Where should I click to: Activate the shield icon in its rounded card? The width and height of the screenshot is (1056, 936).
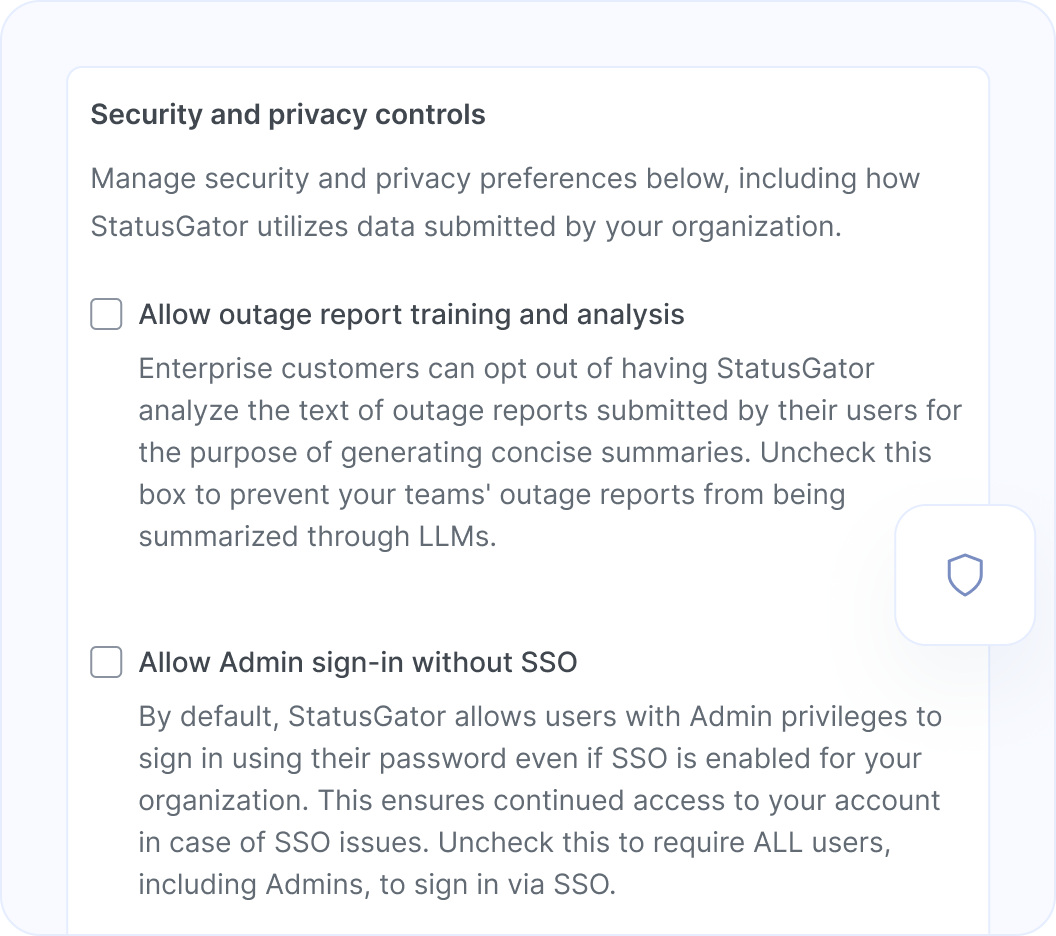click(x=965, y=576)
